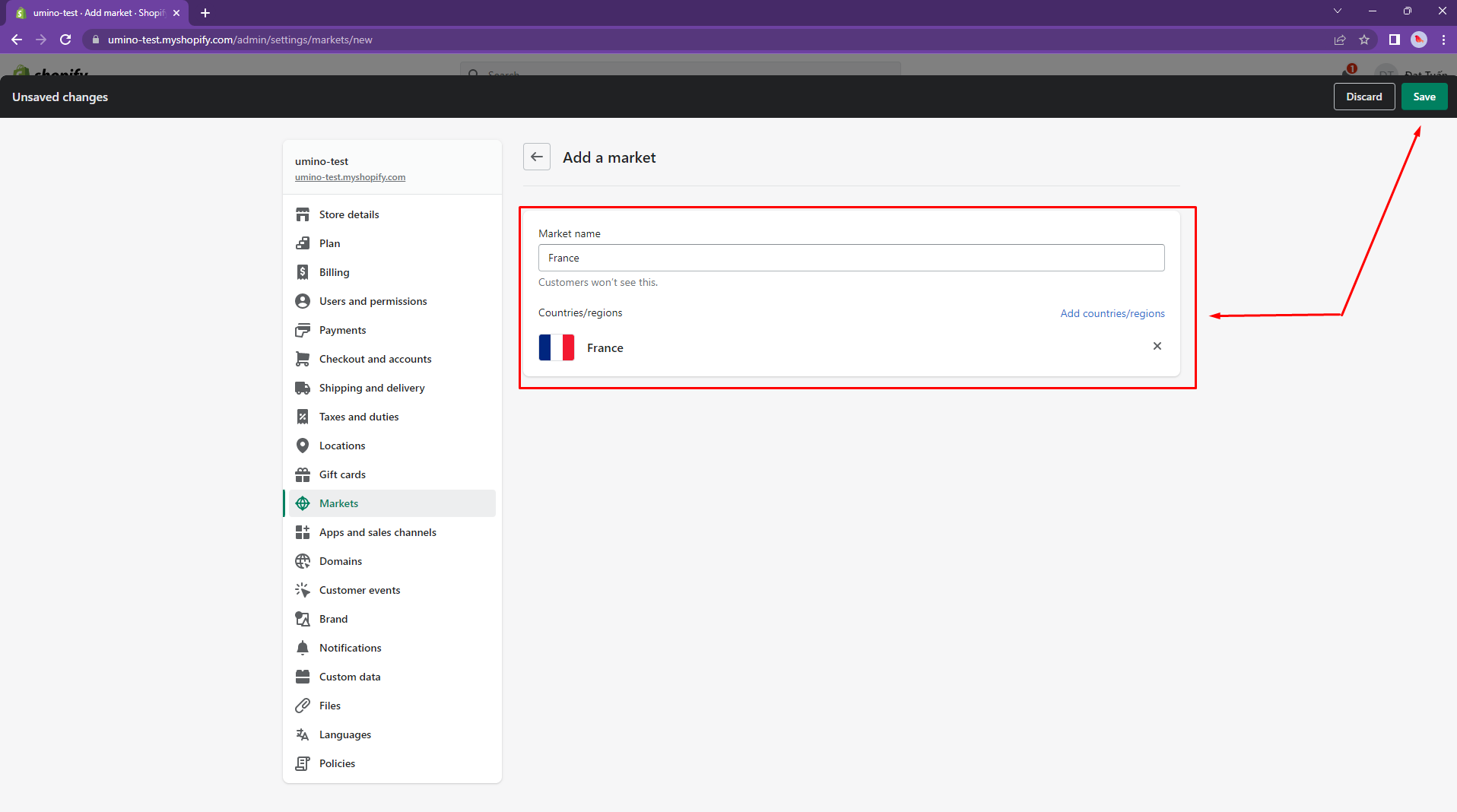1457x812 pixels.
Task: Select the Locations pin icon
Action: pyautogui.click(x=303, y=446)
